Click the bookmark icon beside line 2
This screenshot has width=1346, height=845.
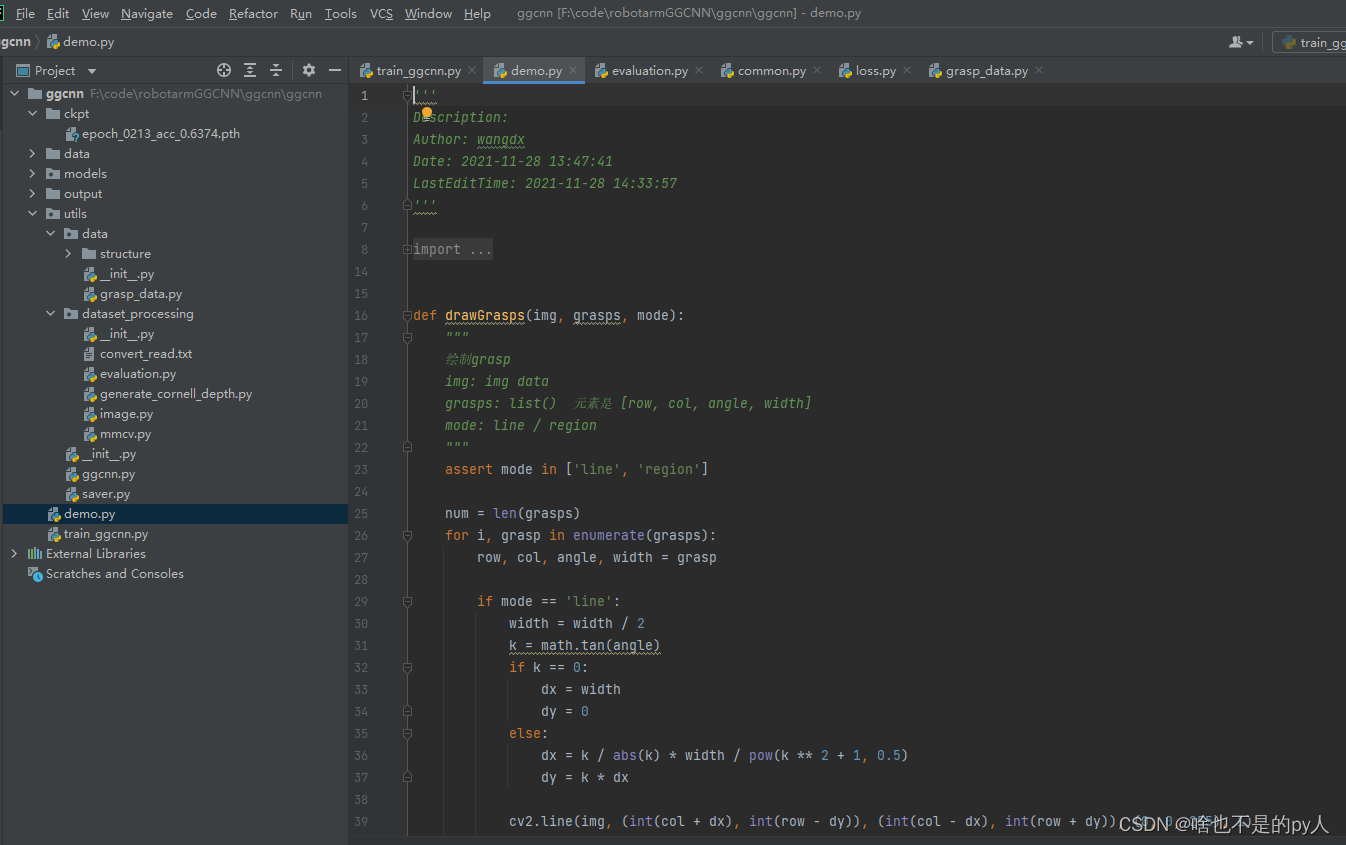[426, 114]
